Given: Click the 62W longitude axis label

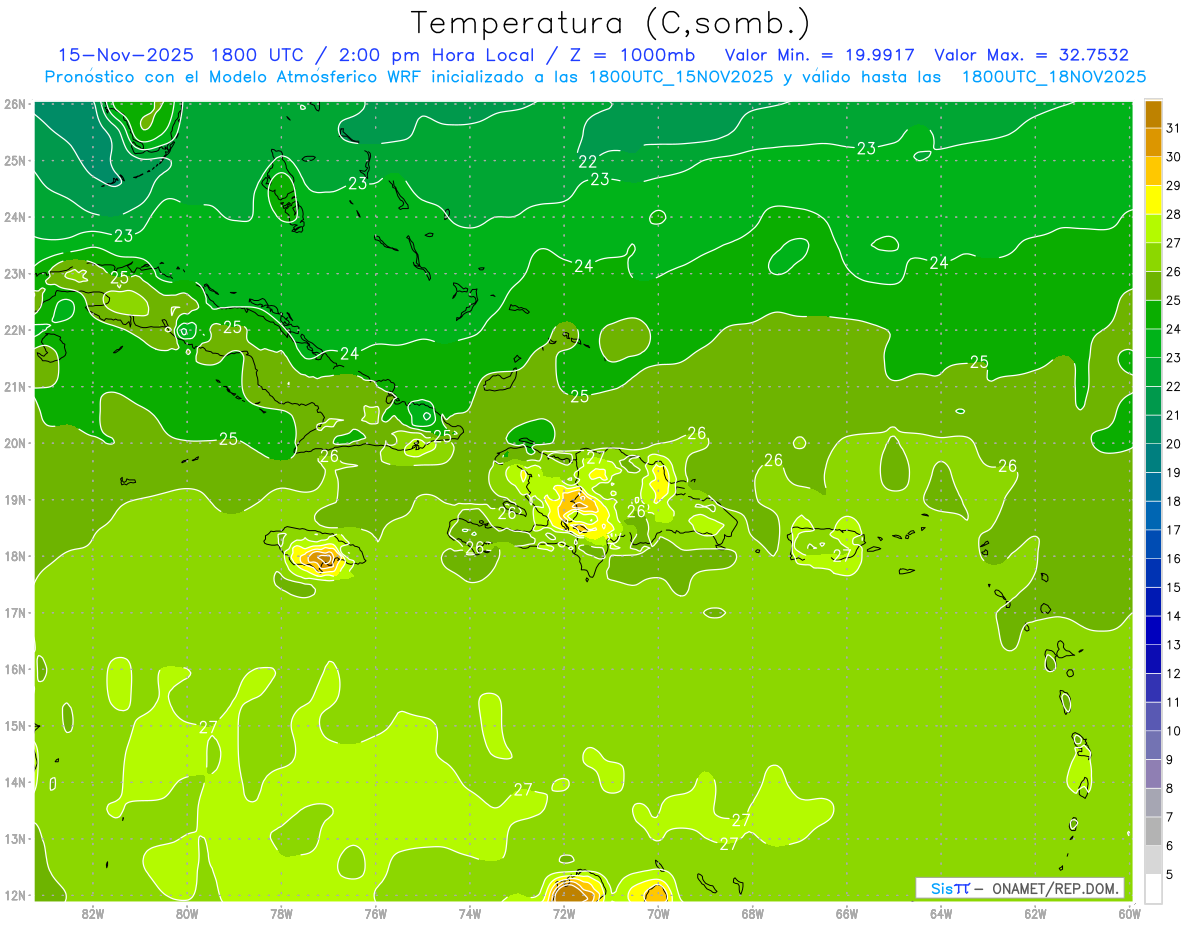Looking at the screenshot, I should (1036, 913).
